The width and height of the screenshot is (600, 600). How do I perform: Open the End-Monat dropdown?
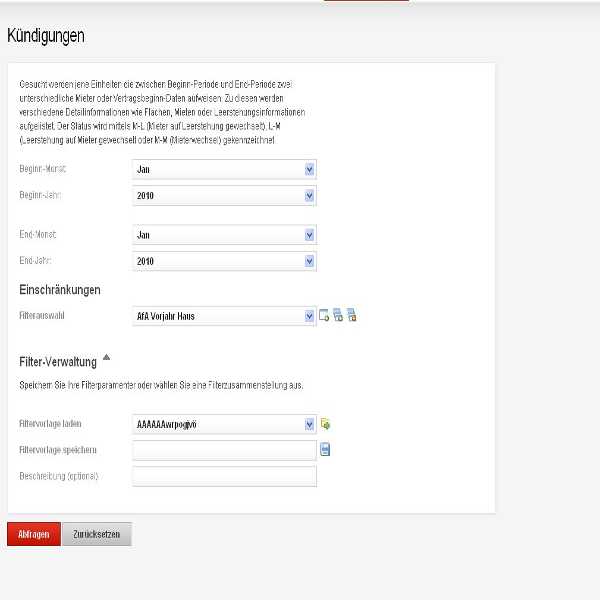click(x=224, y=235)
